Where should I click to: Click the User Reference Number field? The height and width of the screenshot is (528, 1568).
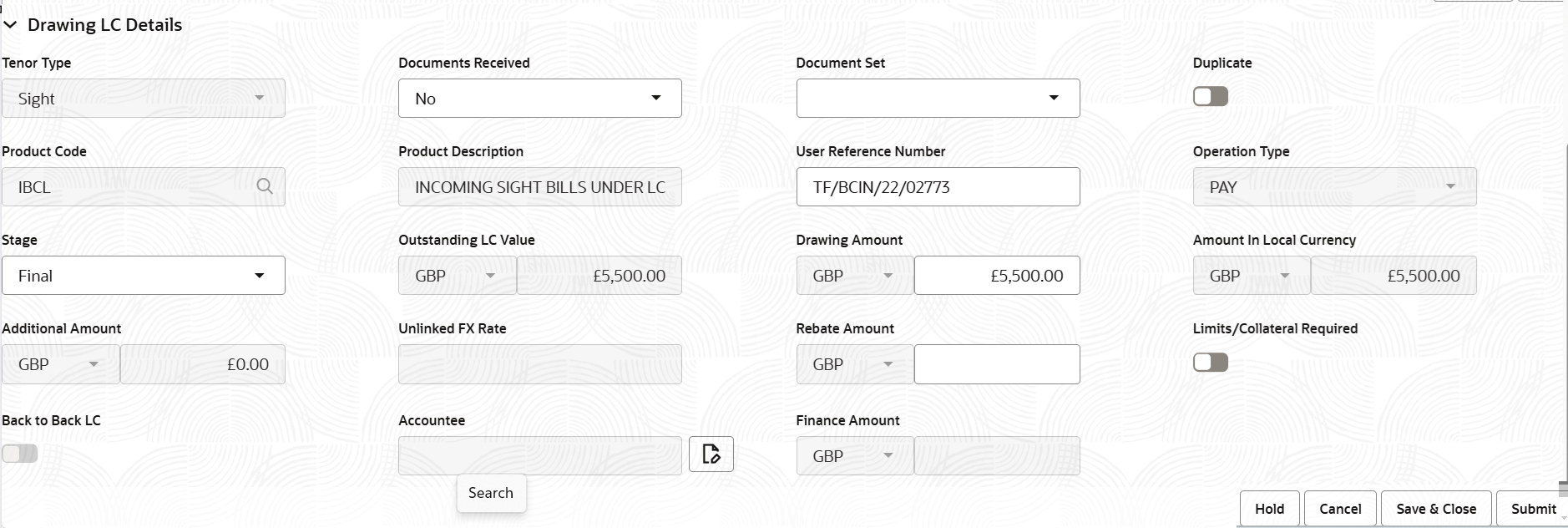[x=937, y=187]
